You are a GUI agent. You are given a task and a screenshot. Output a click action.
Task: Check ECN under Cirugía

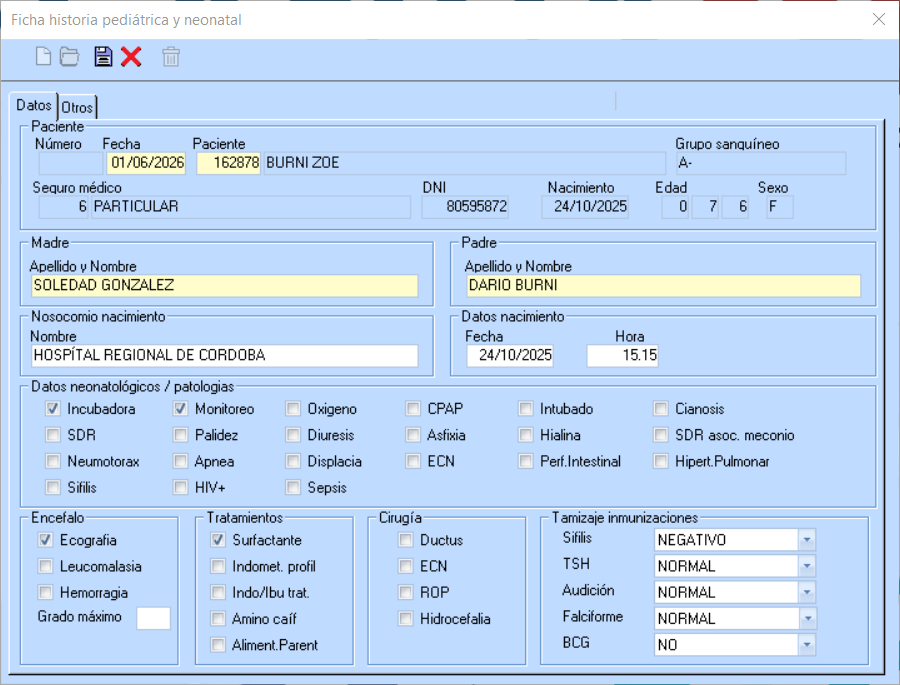click(x=405, y=566)
